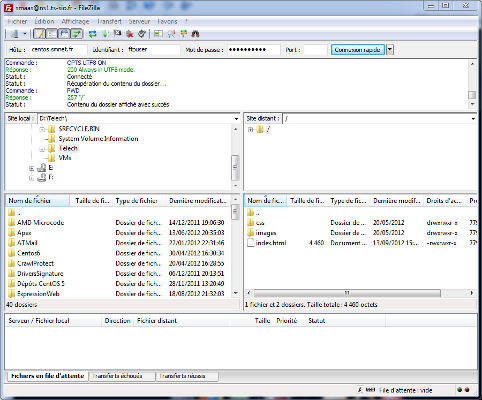Sort remote files by Nom de fichier
Screen dimensions: 482x400
click(266, 201)
